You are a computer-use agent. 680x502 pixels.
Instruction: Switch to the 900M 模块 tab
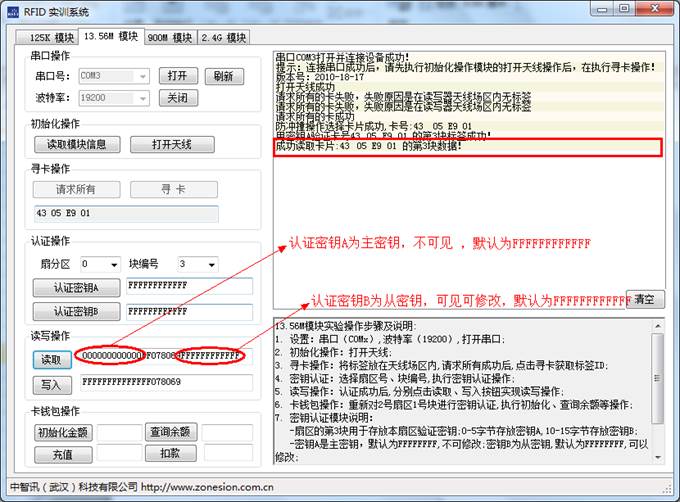170,37
